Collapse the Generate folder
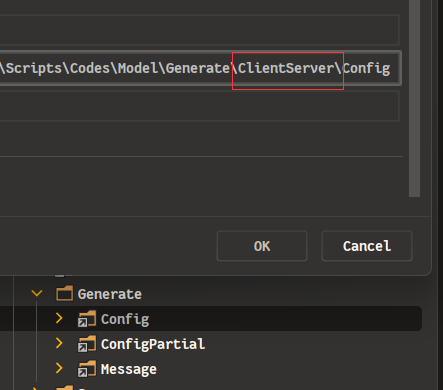 [x=37, y=294]
